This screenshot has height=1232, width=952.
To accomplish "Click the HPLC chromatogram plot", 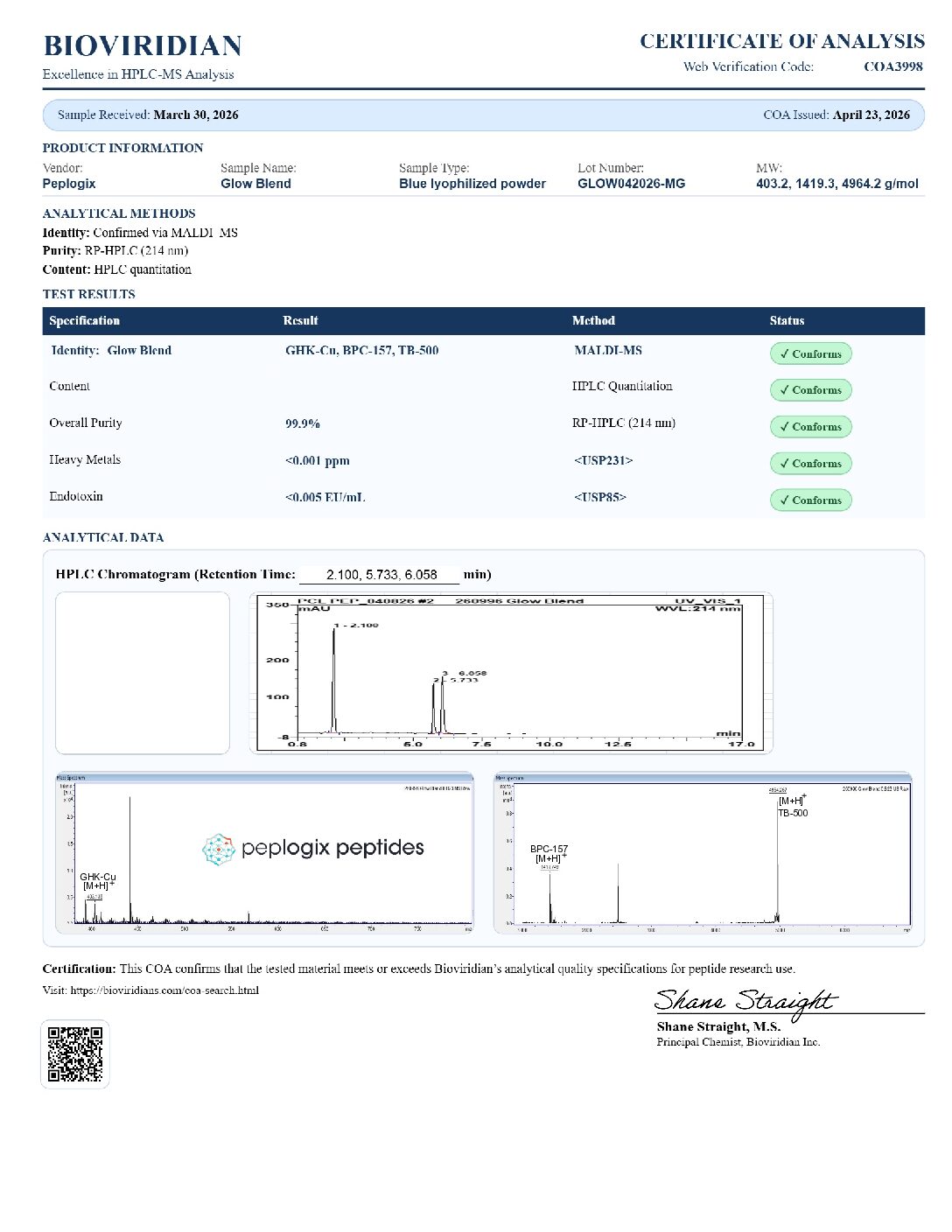I will (511, 673).
